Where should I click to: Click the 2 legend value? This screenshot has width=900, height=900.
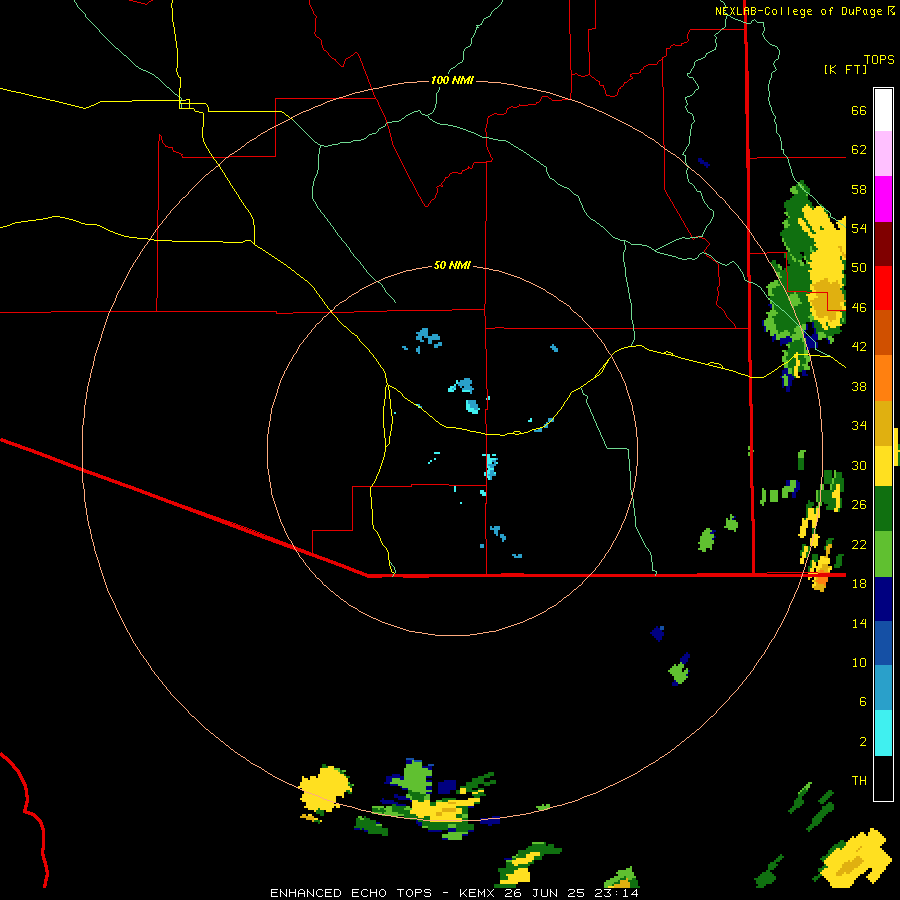click(x=863, y=742)
